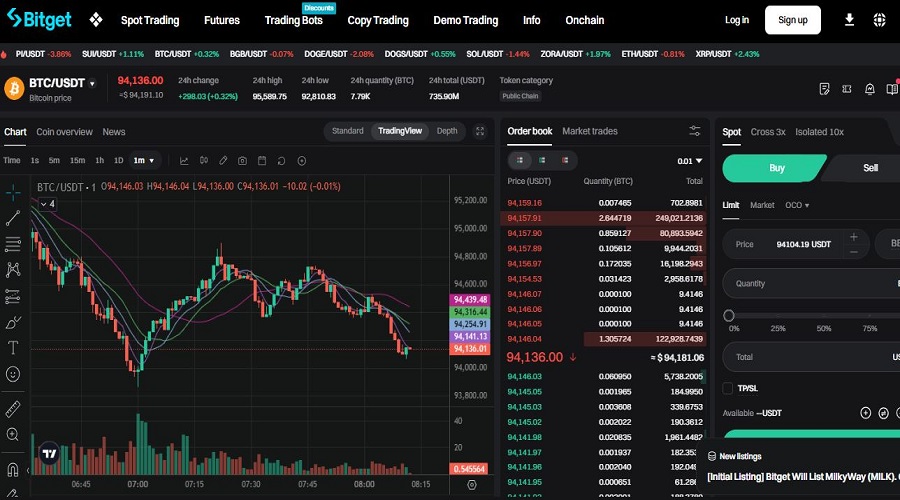The height and width of the screenshot is (500, 900).
Task: Switch chart to Standard mode
Action: (348, 131)
